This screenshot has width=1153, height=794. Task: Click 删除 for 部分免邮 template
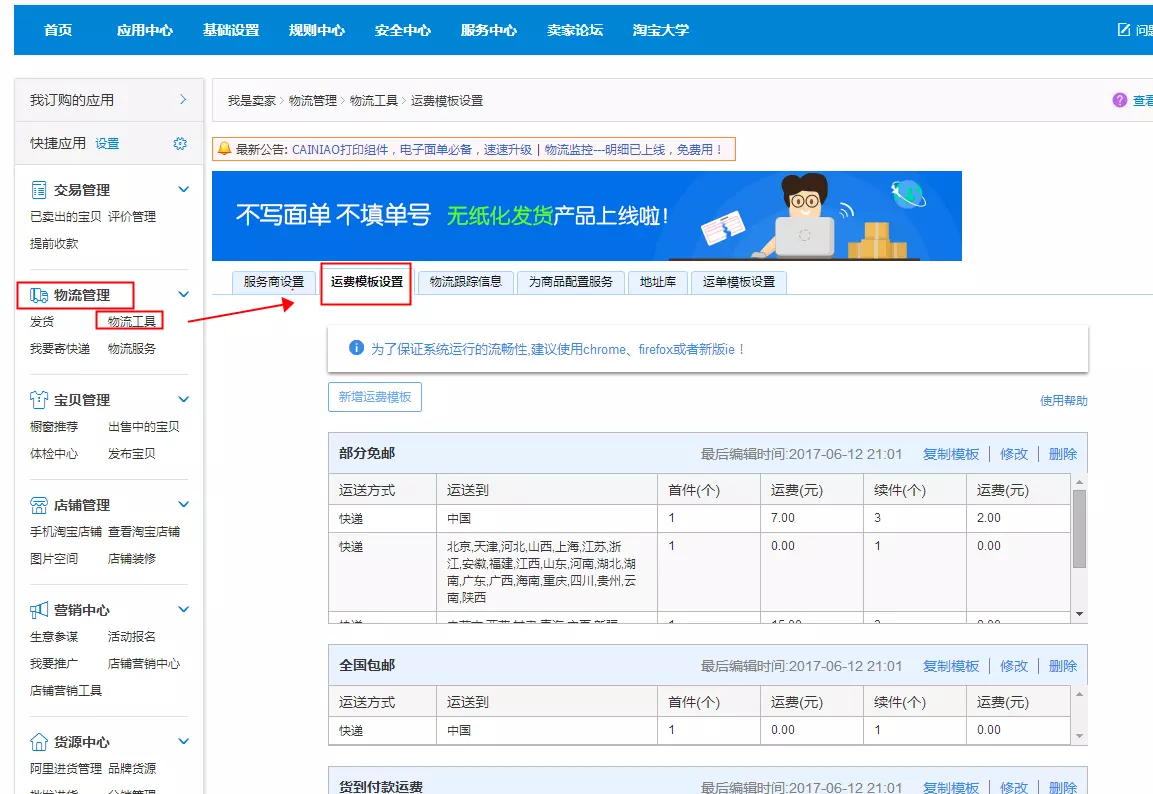[x=1063, y=454]
